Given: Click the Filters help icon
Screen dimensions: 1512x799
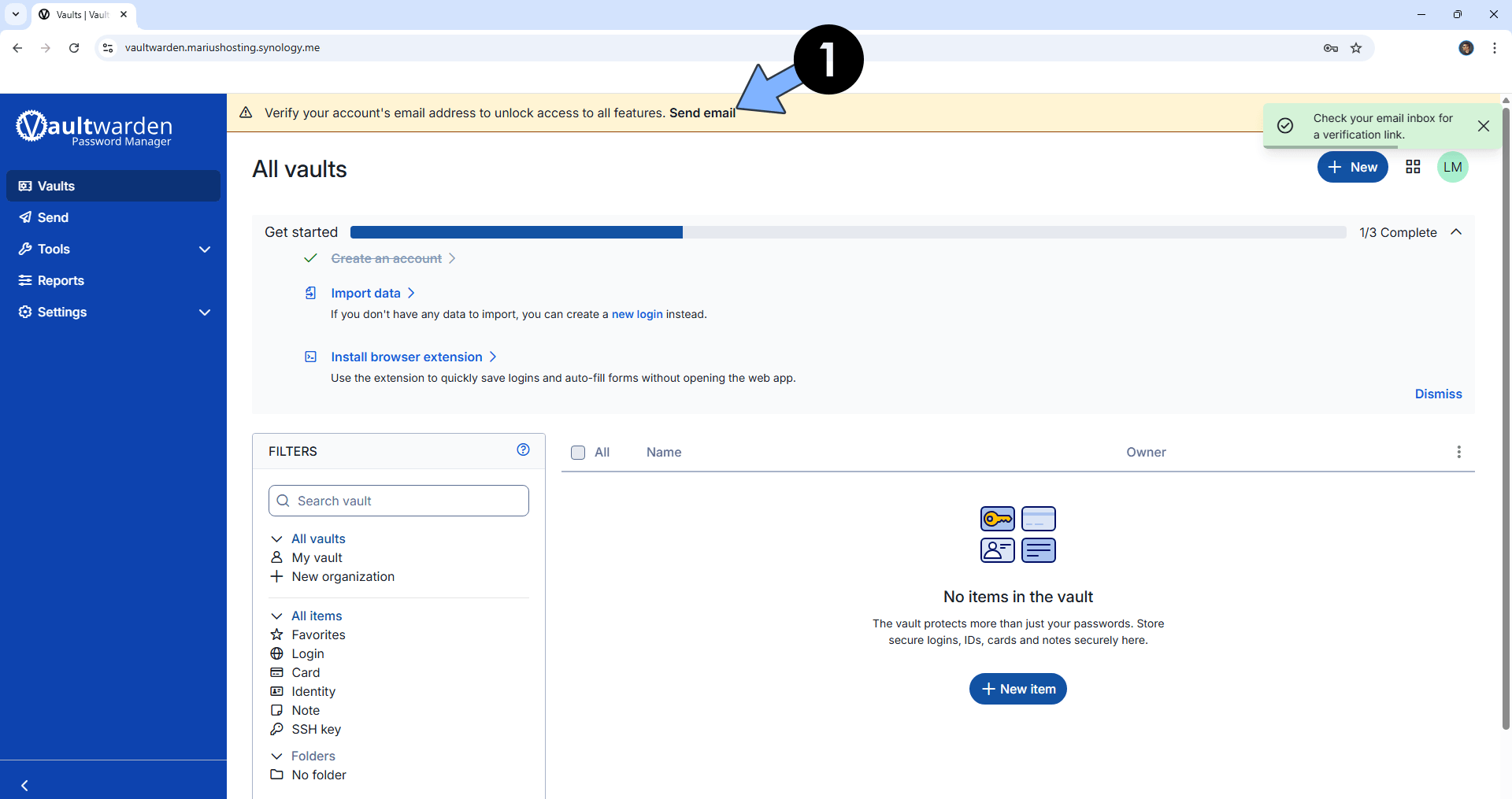Looking at the screenshot, I should pos(523,449).
